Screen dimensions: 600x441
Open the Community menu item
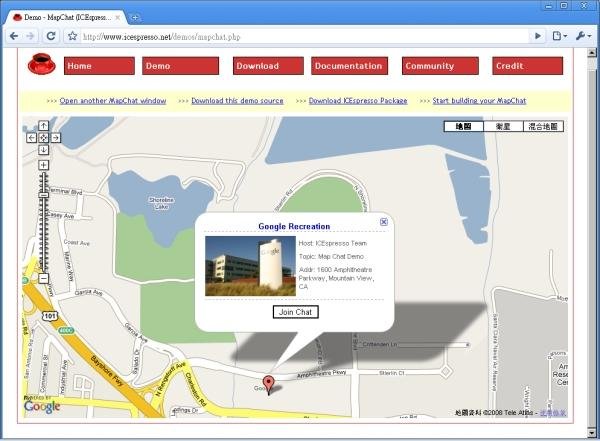click(x=440, y=66)
